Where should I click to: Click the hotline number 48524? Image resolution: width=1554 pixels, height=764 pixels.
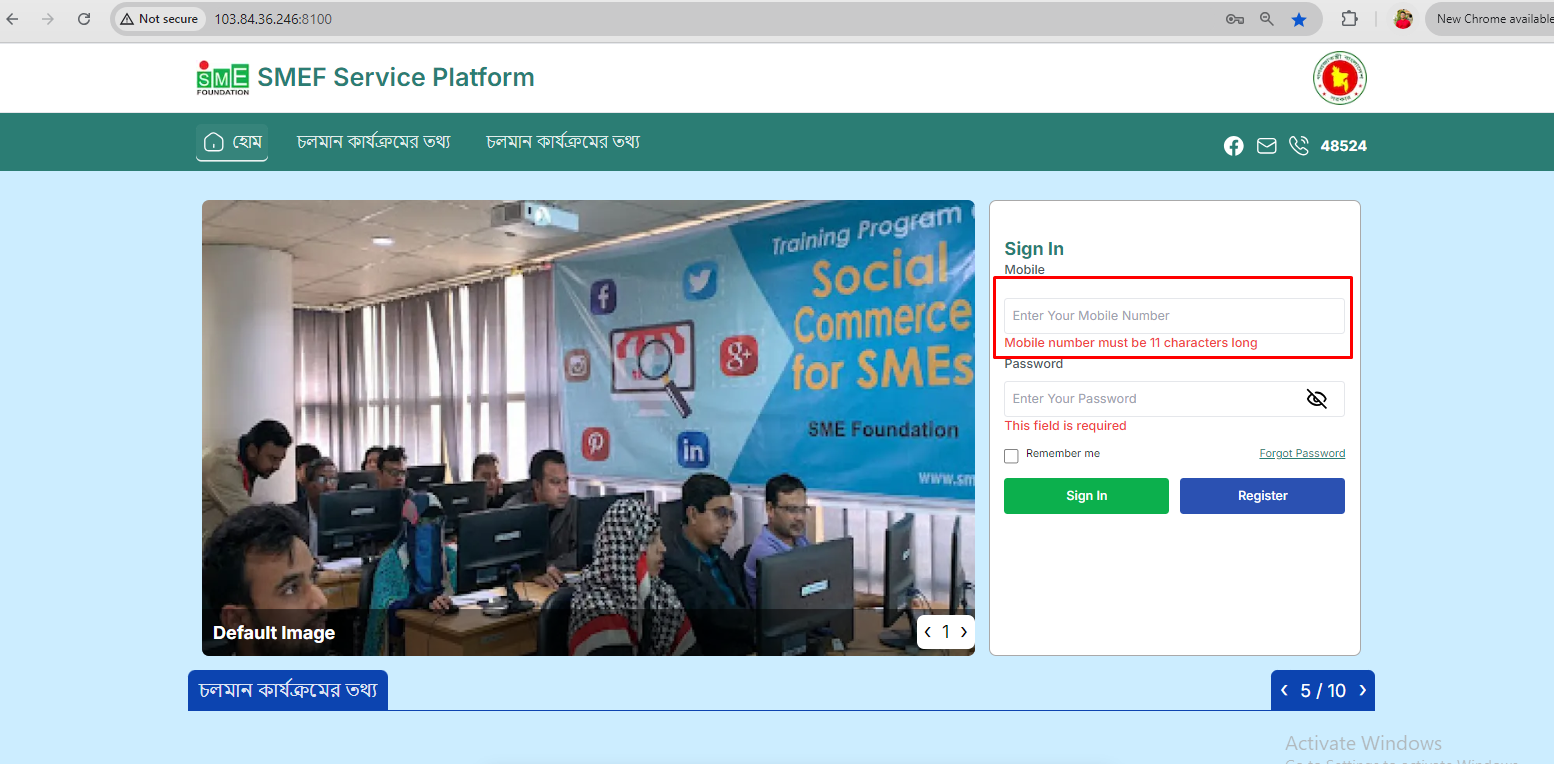(x=1344, y=146)
